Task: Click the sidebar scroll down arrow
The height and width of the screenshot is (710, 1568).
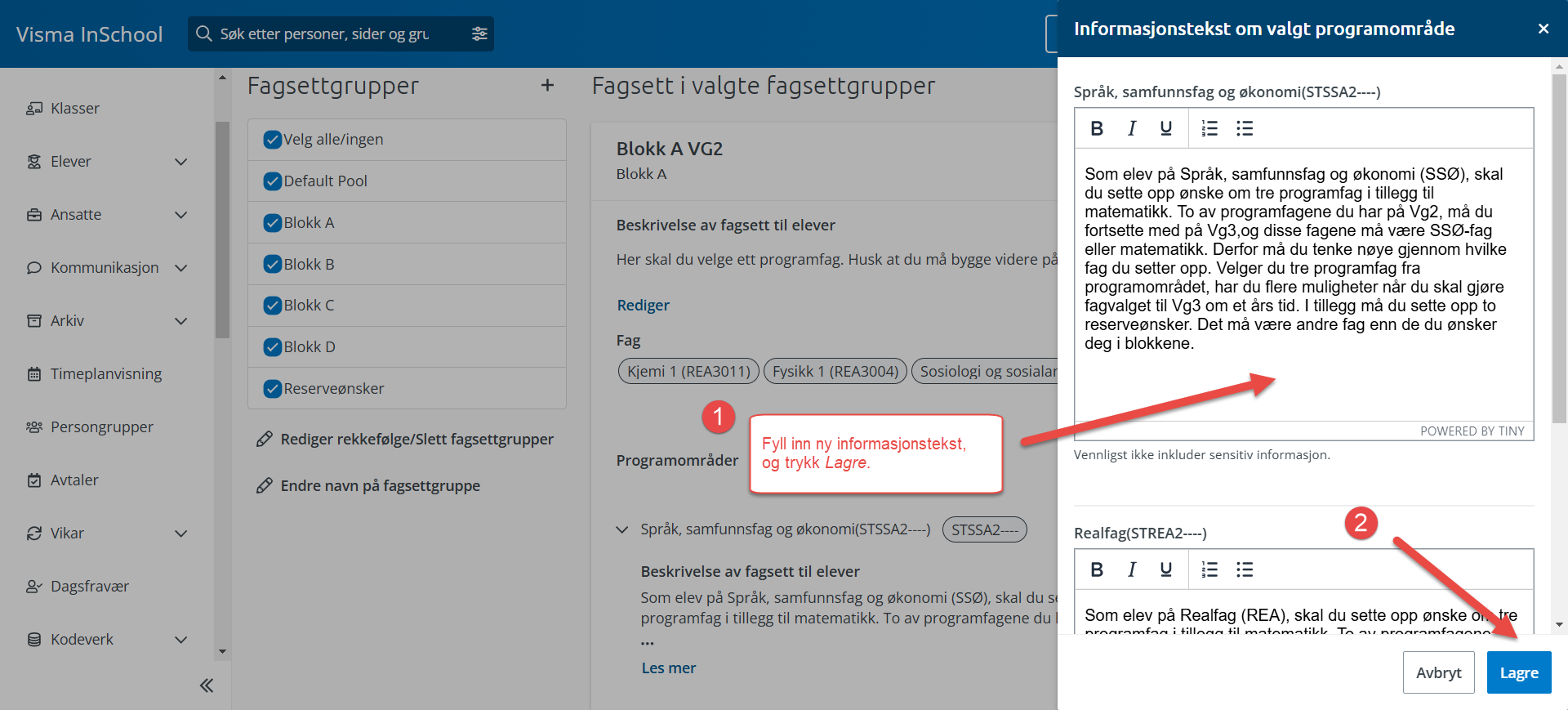Action: tap(222, 651)
